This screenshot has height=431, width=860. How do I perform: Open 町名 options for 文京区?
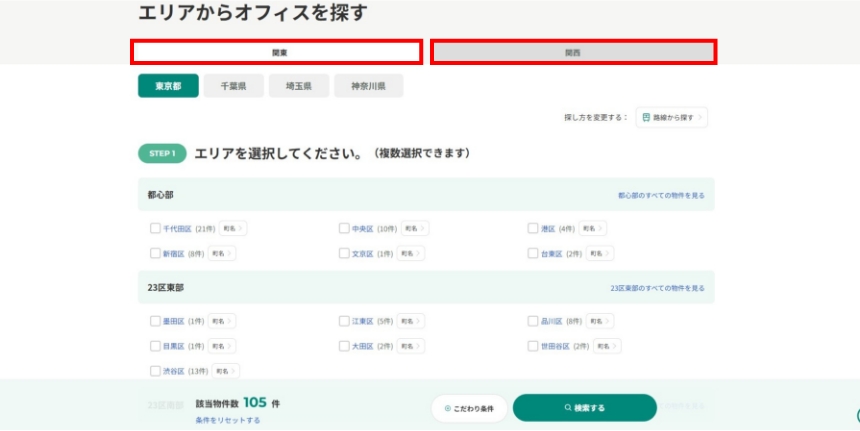(411, 253)
